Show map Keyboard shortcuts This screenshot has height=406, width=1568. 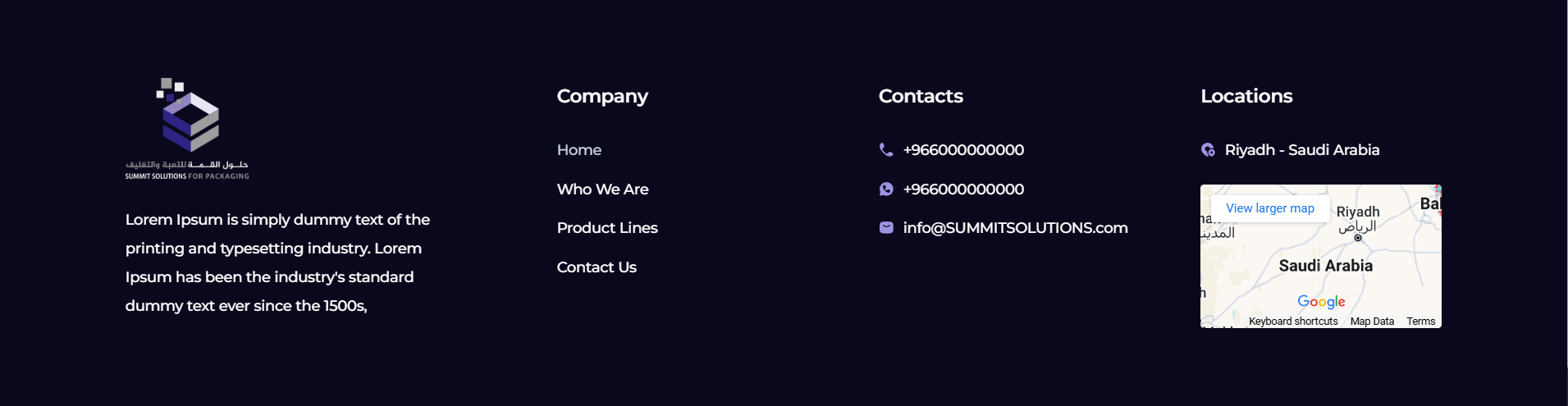(x=1293, y=322)
